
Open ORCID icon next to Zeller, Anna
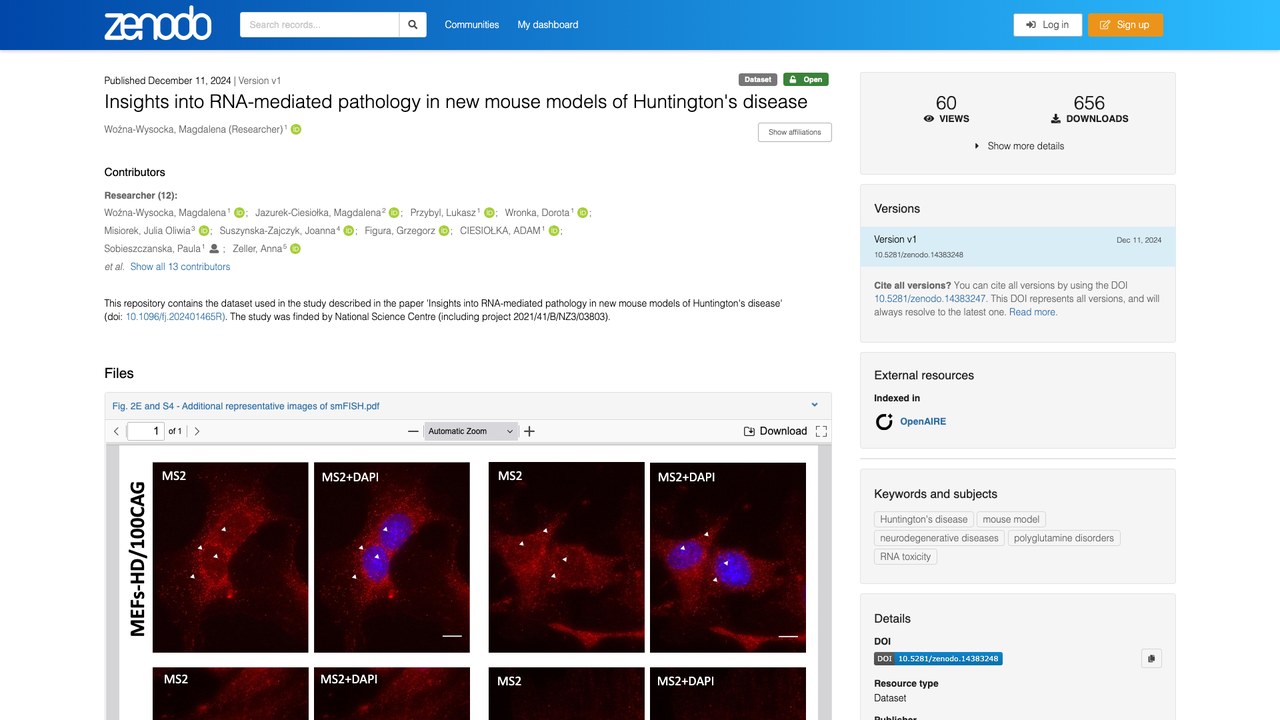pyautogui.click(x=296, y=249)
